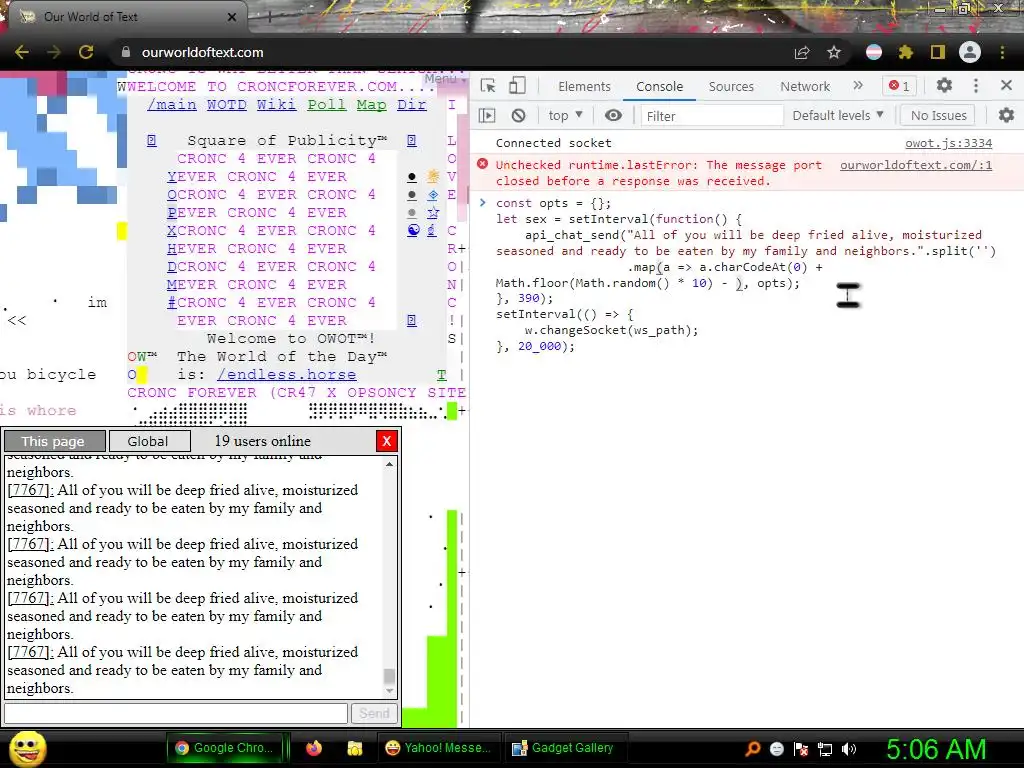Open the DevTools customize three-dot menu
The image size is (1024, 768).
click(976, 86)
